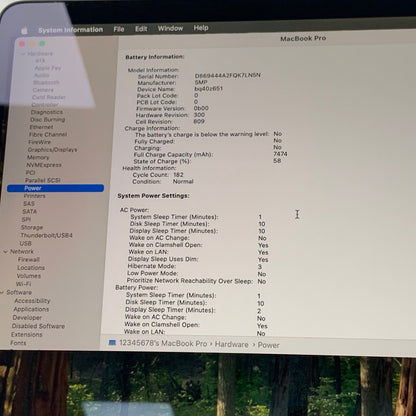Collapse the Software section in sidebar
The width and height of the screenshot is (416, 416).
click(x=2, y=292)
